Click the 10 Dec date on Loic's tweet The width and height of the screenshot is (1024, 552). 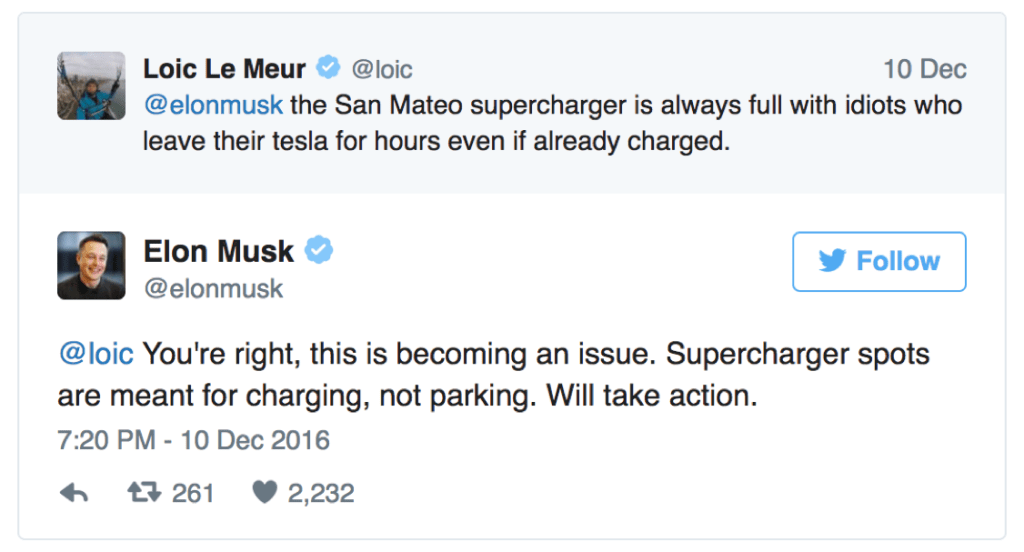(924, 70)
